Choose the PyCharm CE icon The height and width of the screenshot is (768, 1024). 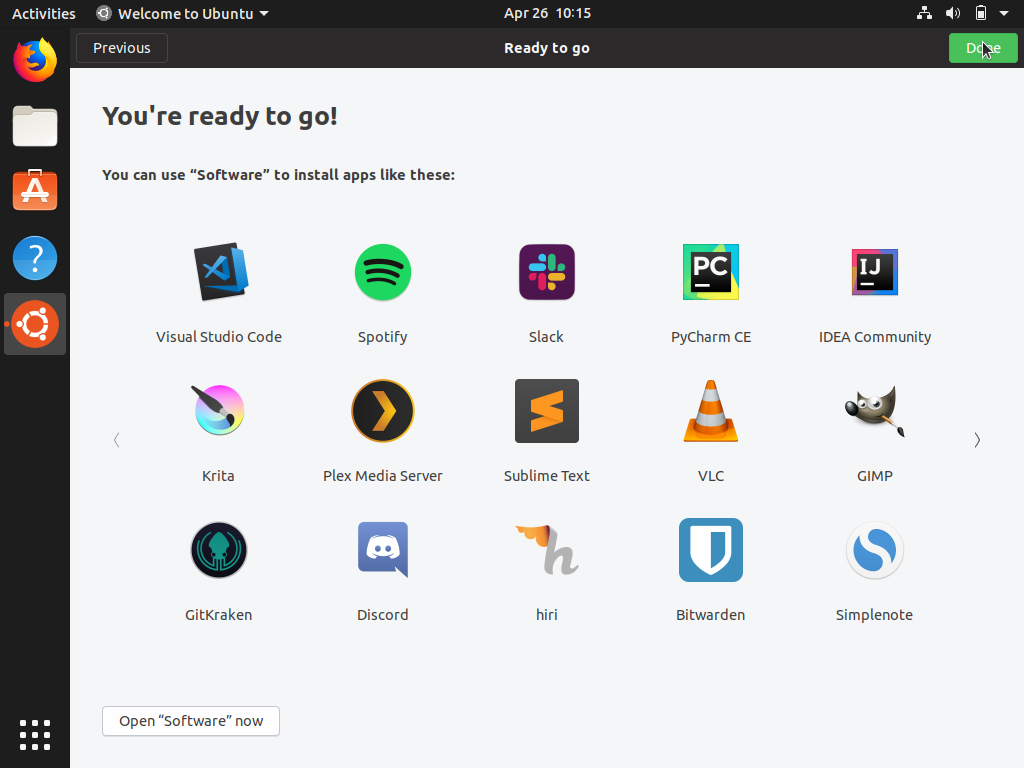[x=711, y=272]
